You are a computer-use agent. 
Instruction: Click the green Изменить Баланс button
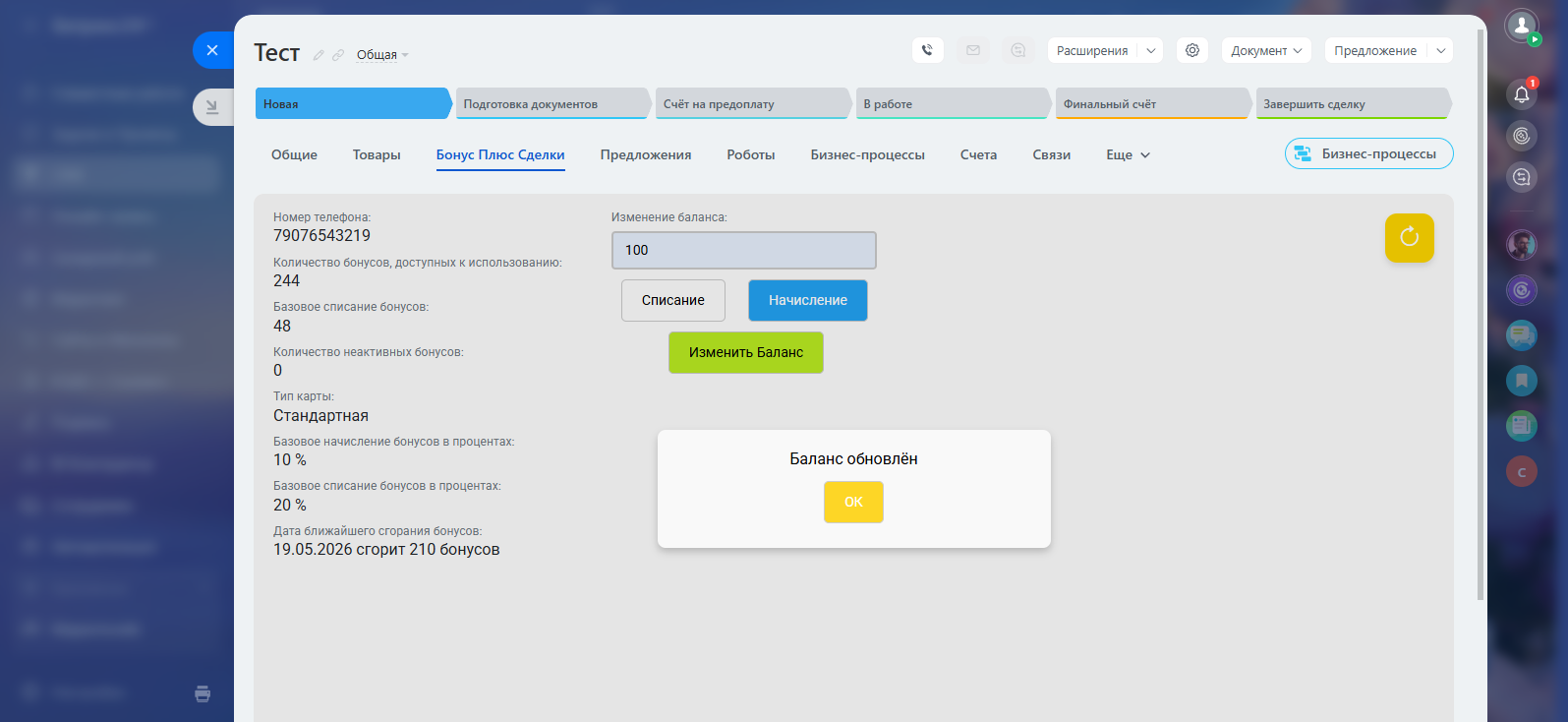(x=746, y=352)
